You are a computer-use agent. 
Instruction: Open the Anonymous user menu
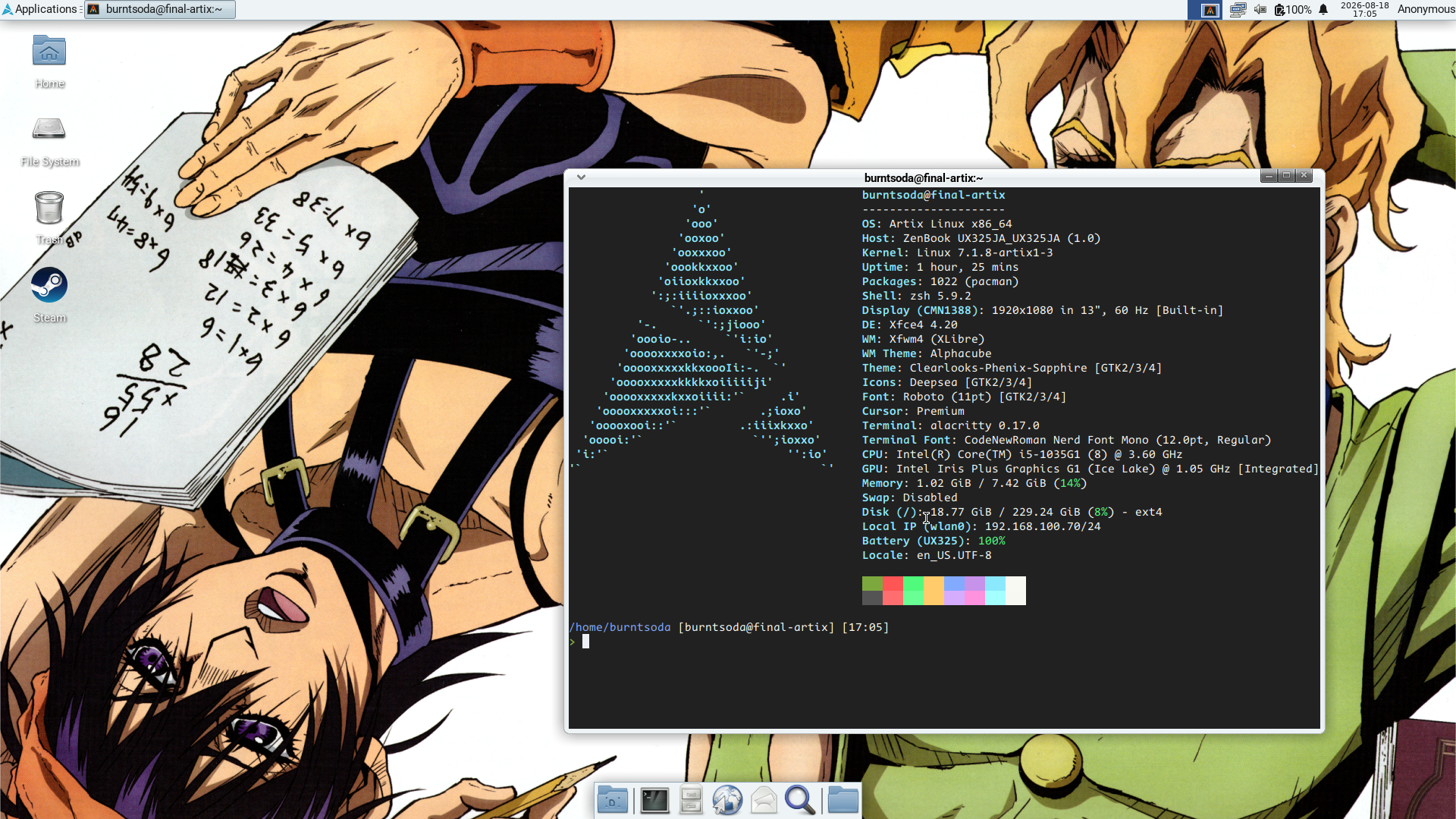pyautogui.click(x=1426, y=9)
